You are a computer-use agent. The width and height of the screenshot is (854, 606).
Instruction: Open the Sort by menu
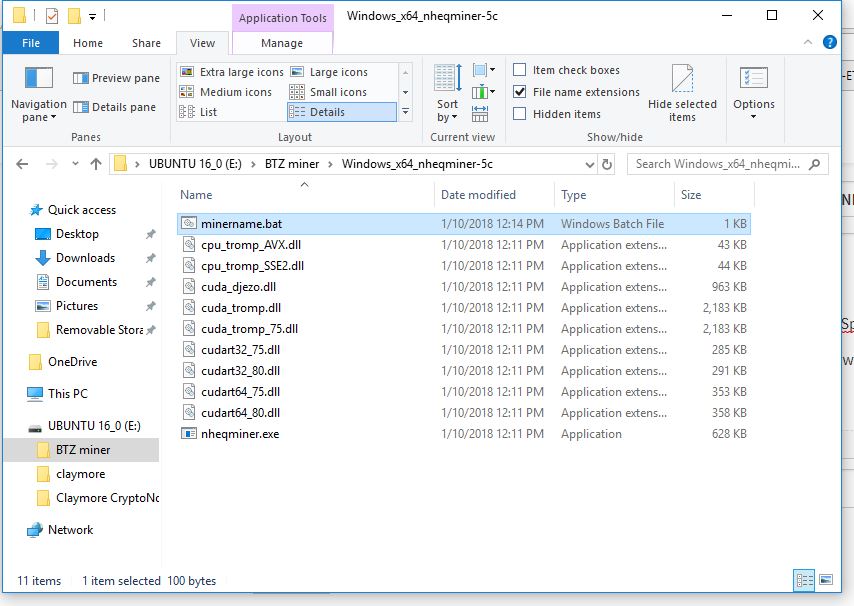click(448, 94)
